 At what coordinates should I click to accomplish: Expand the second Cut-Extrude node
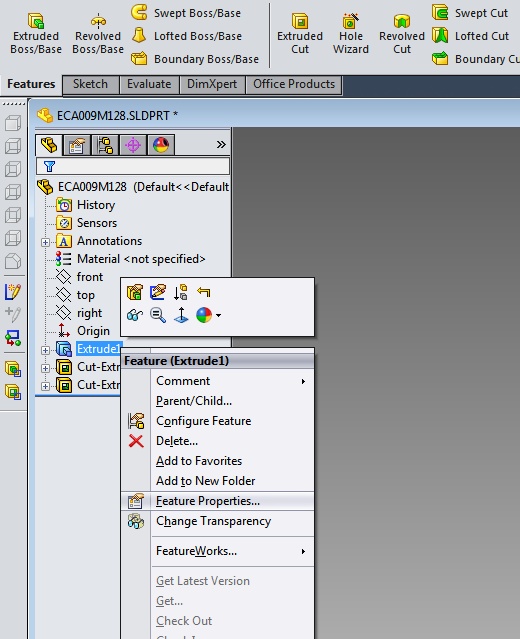(45, 386)
